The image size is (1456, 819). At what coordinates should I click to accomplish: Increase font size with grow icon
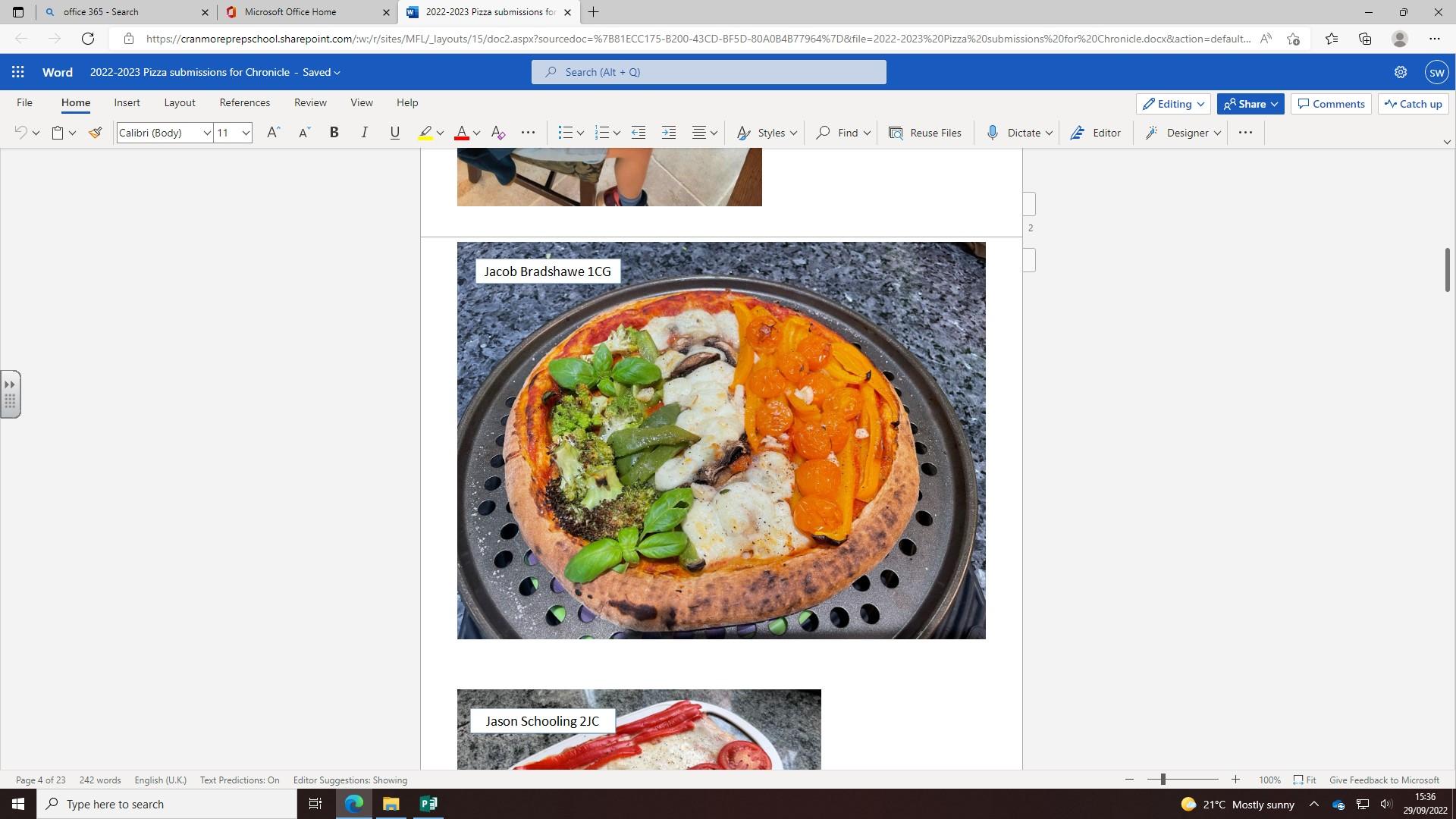point(273,133)
